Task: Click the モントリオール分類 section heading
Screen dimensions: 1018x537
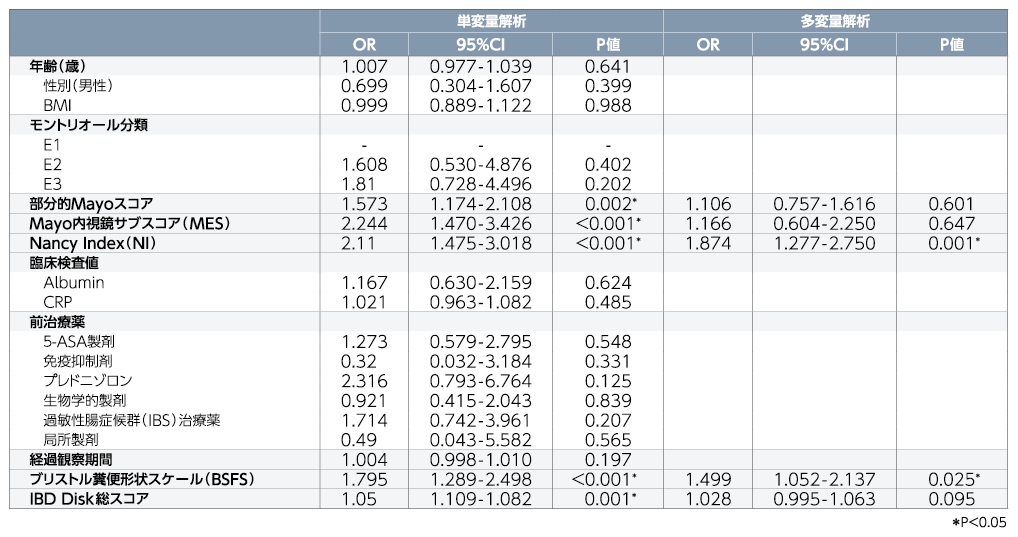Action: tap(88, 125)
